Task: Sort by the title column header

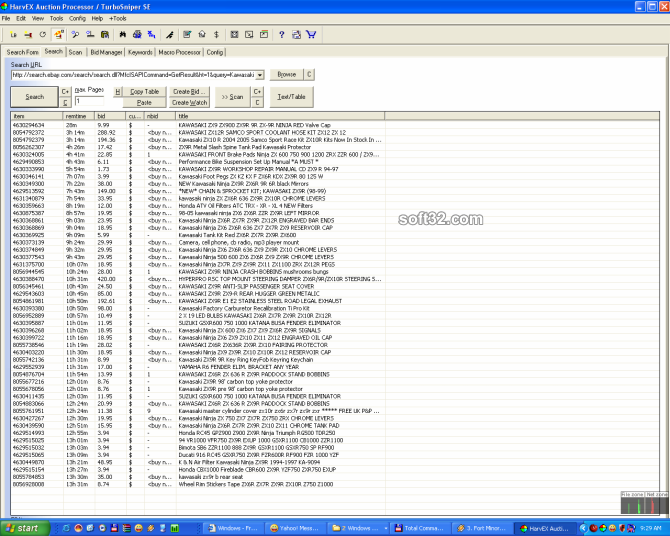Action: click(280, 116)
